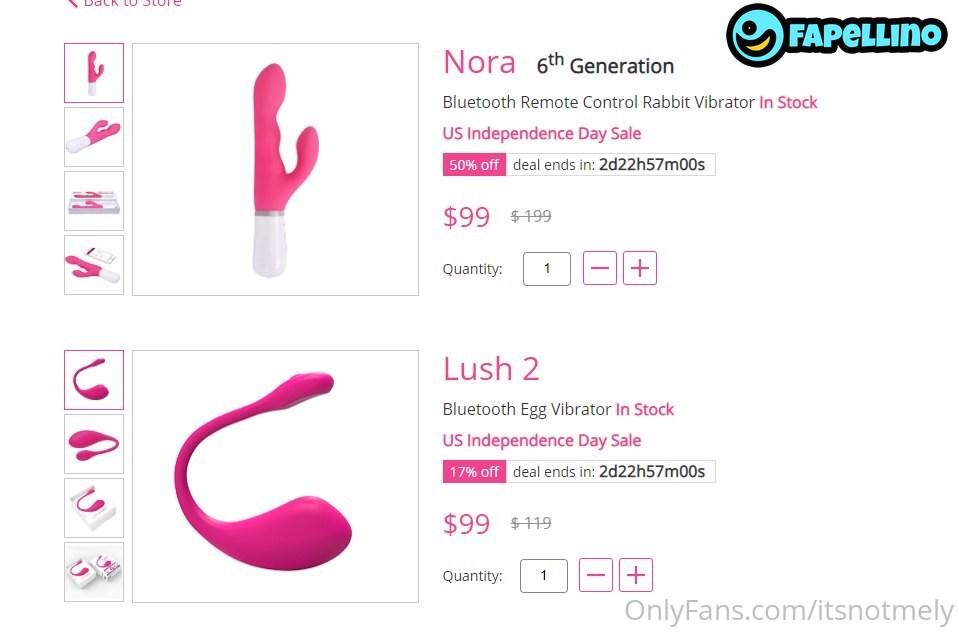The height and width of the screenshot is (633, 959).
Task: Click the Fapellino logo at top right
Action: click(836, 35)
